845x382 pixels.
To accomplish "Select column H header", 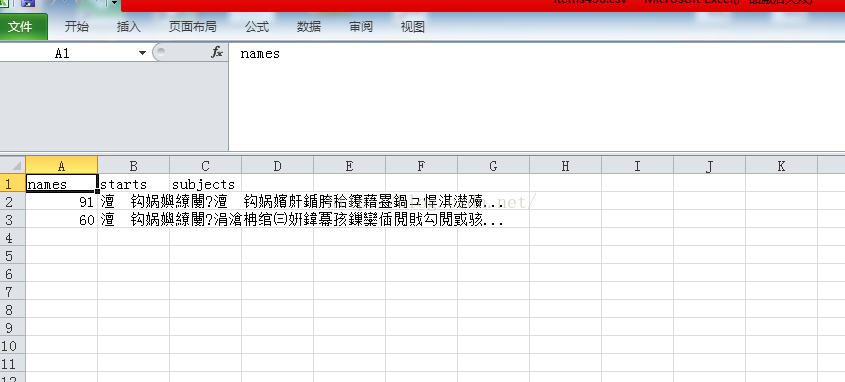I will point(565,165).
